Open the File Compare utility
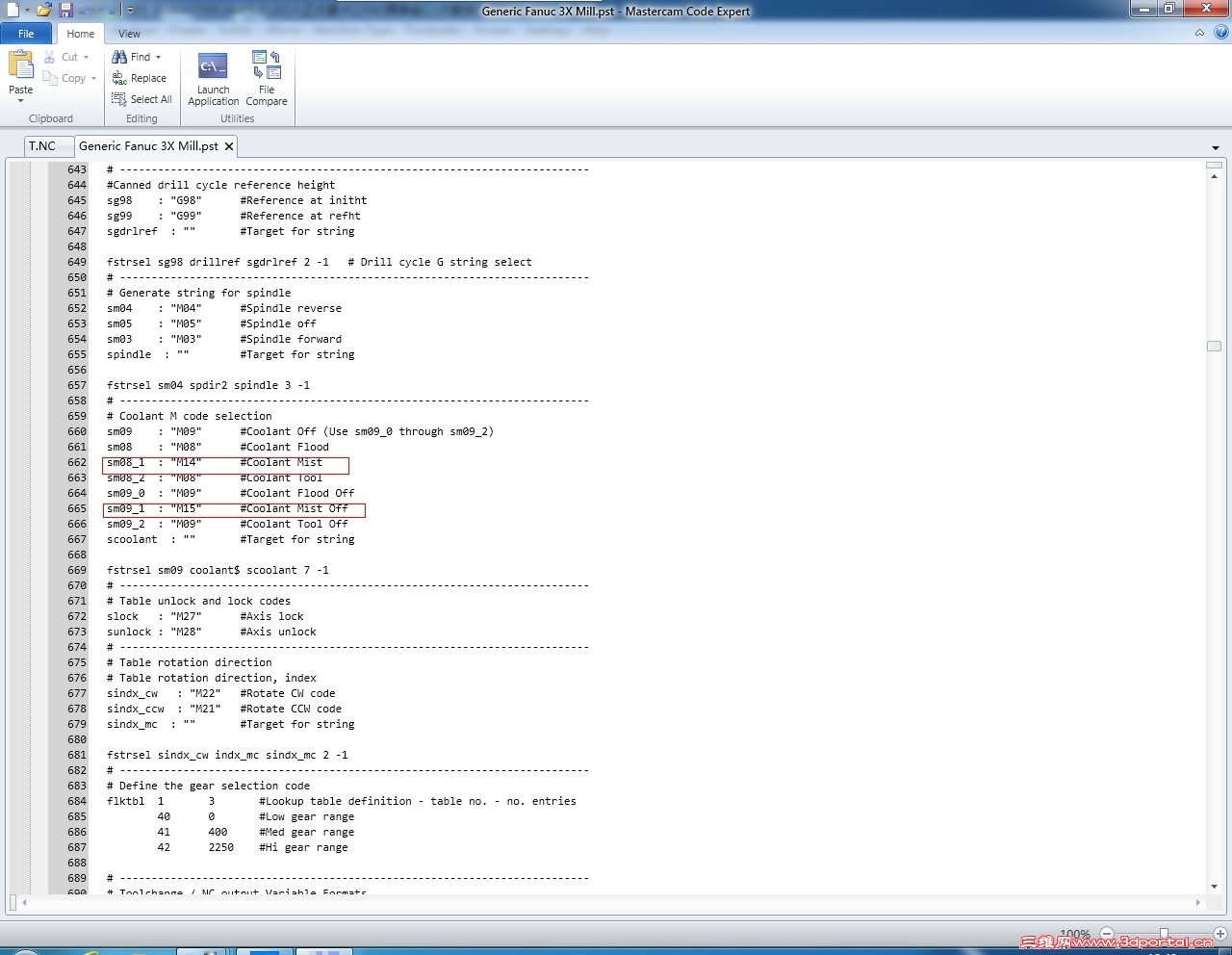Screen dimensions: 1232x955 coord(267,79)
